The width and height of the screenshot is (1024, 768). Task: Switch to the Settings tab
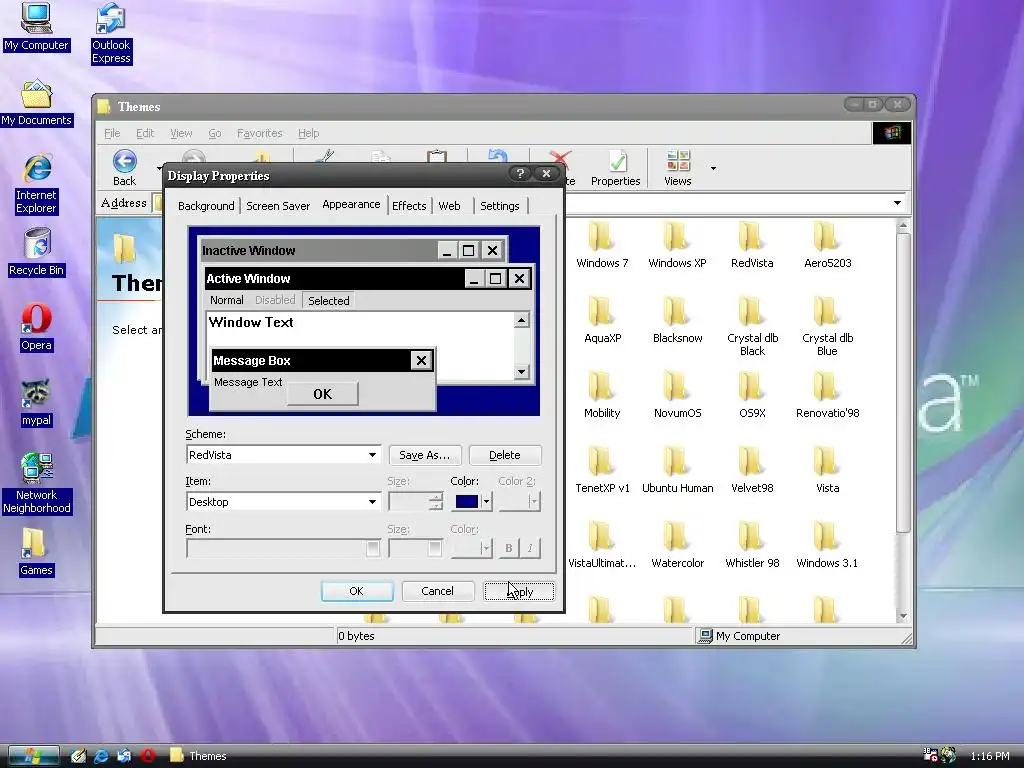point(500,206)
